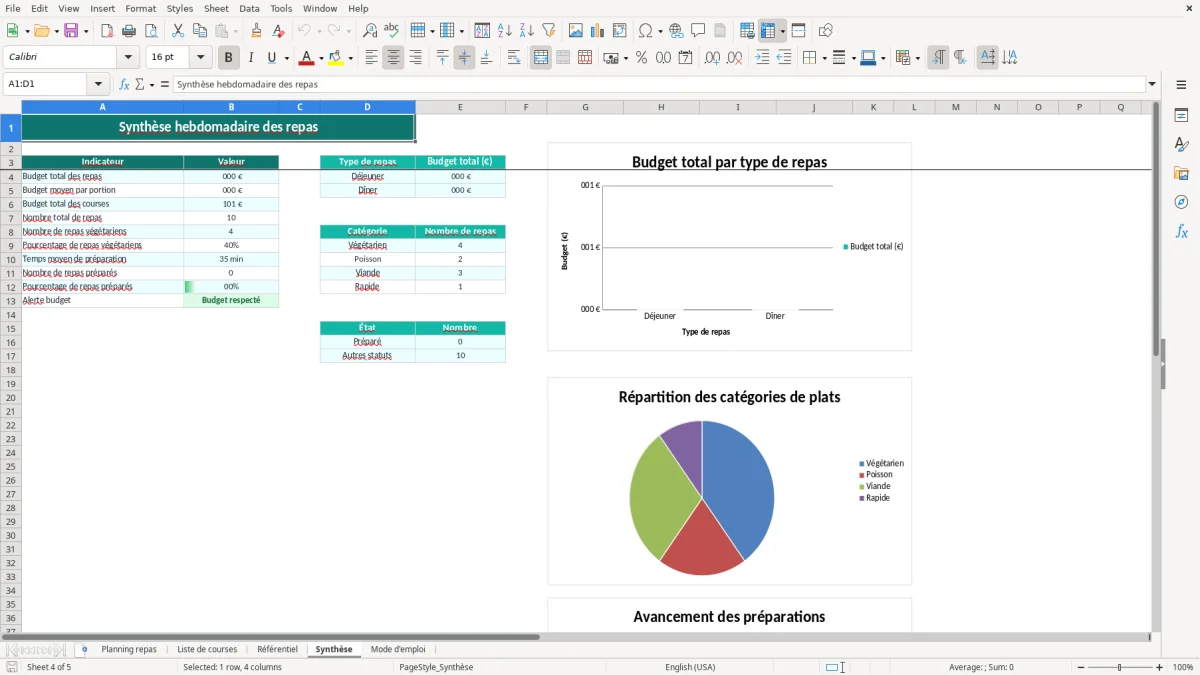Click the Print icon
1200x675 pixels.
pyautogui.click(x=129, y=31)
